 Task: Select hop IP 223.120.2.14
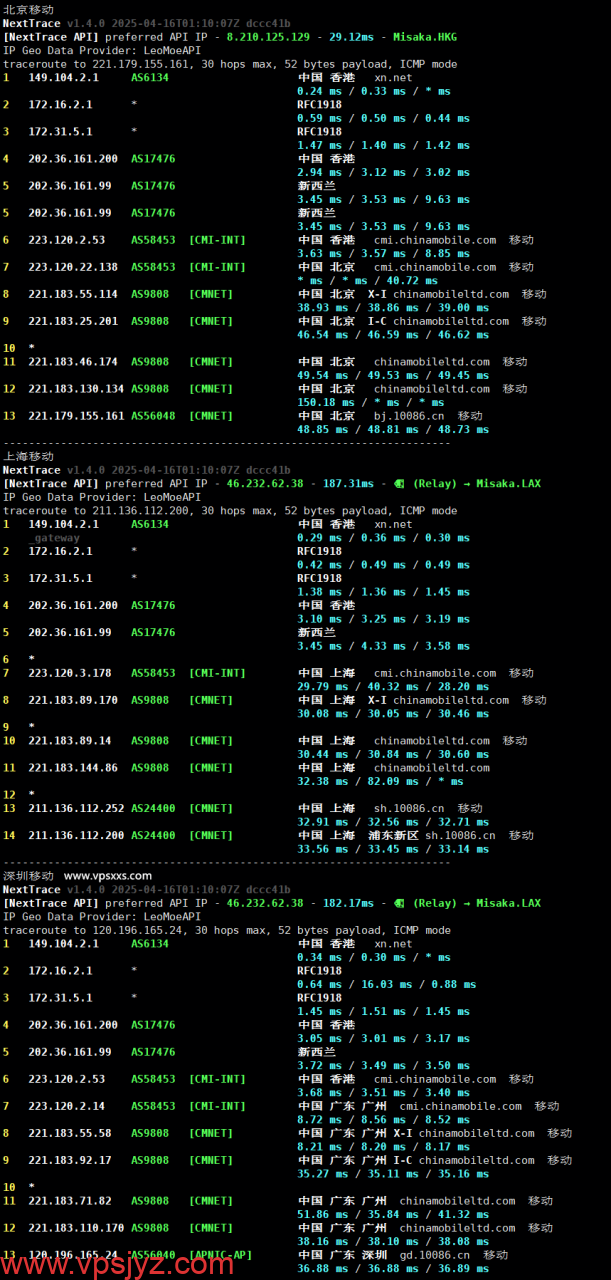coord(66,1106)
